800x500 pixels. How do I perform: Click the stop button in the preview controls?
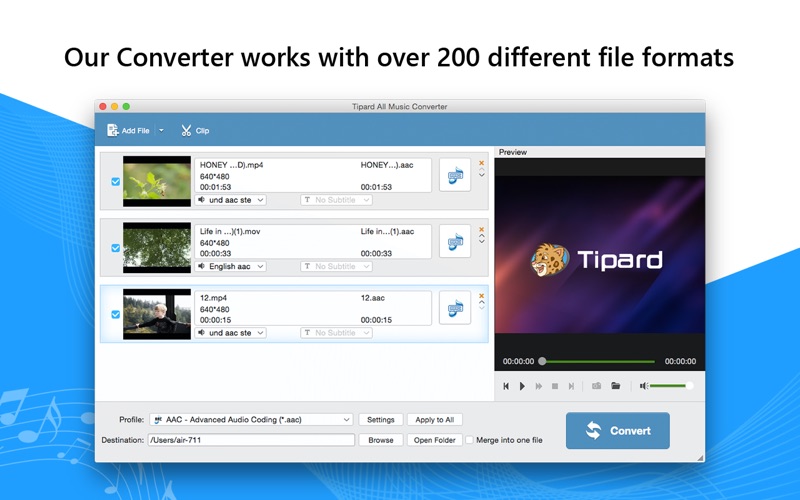[x=554, y=386]
